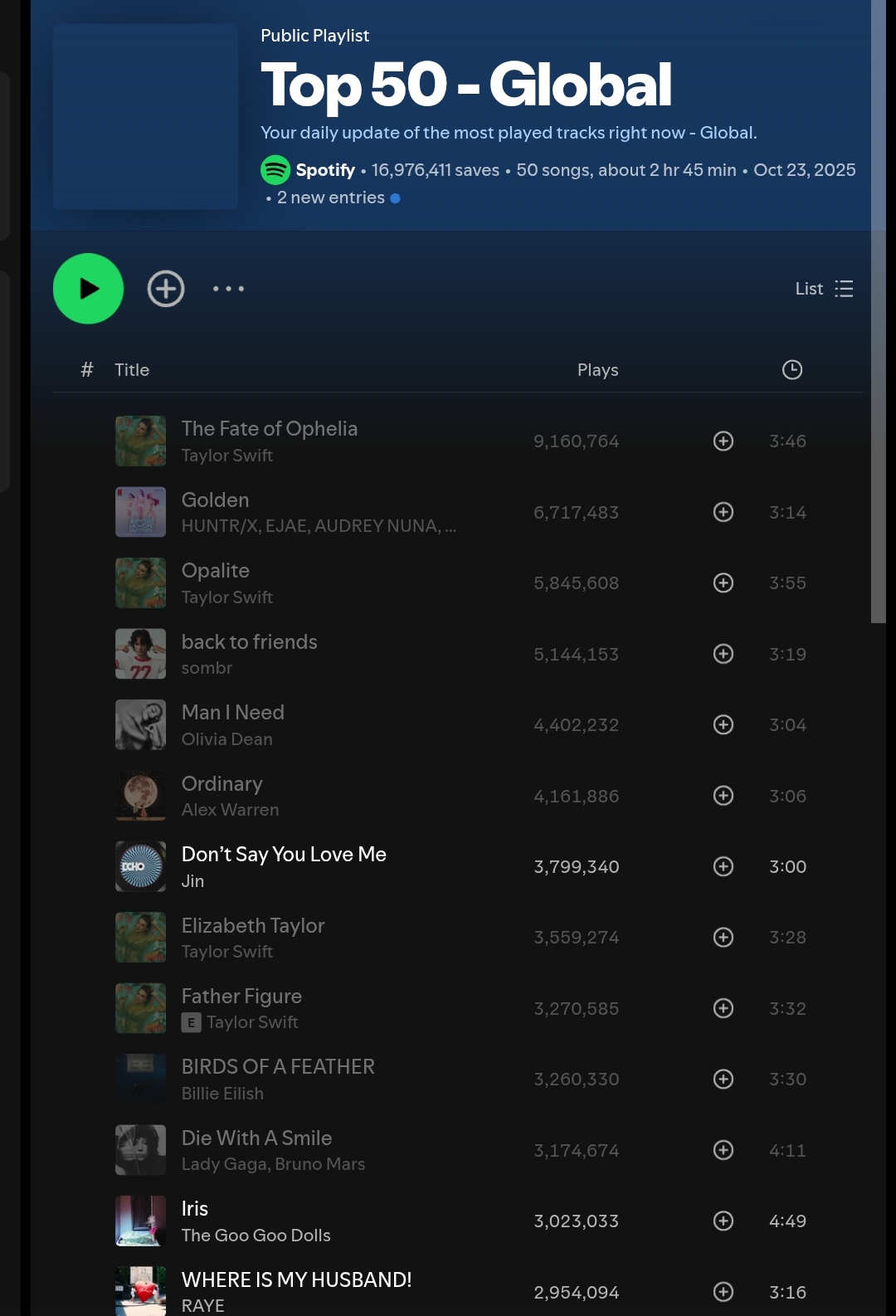Open The Goo Goo Dolls artist link
The height and width of the screenshot is (1316, 896).
(256, 1236)
